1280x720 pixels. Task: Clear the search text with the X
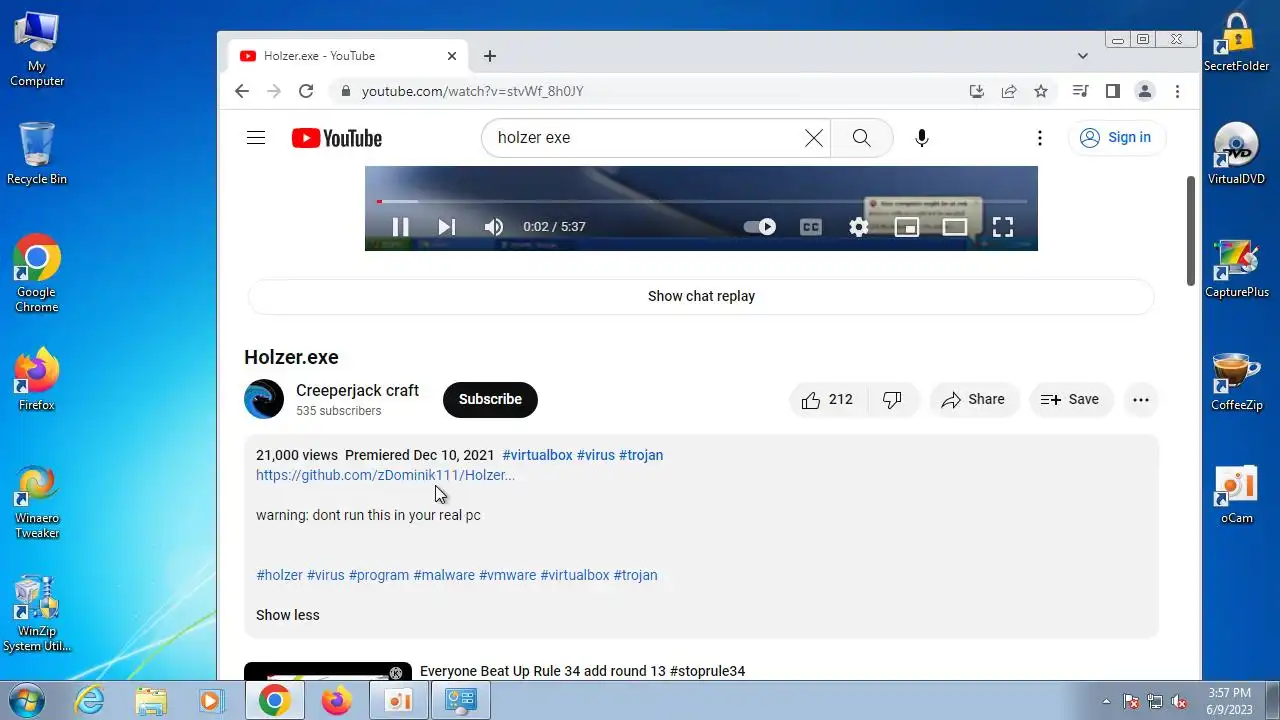(x=814, y=138)
